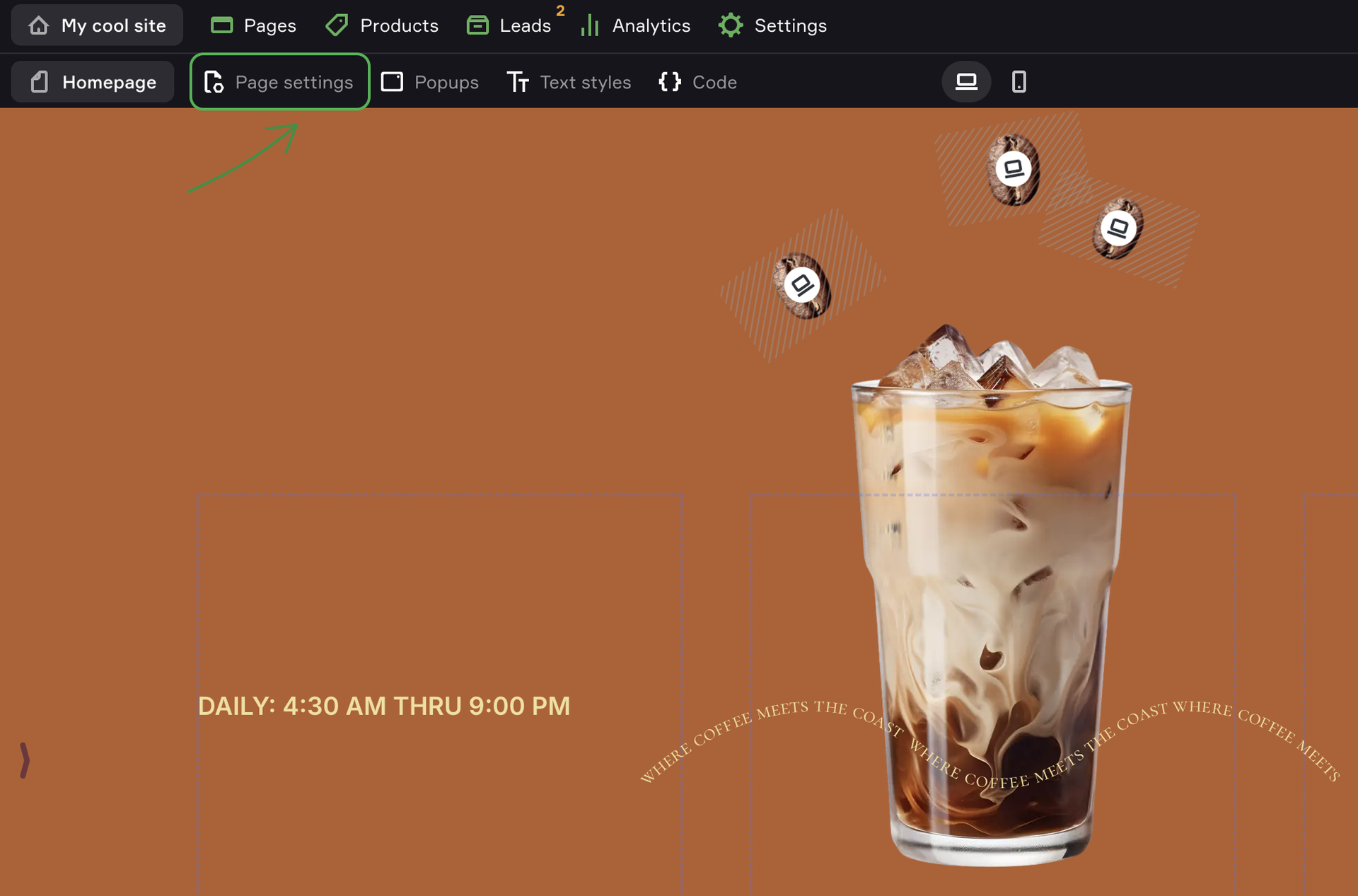The width and height of the screenshot is (1358, 896).
Task: Select the daily hours text block
Action: [383, 706]
